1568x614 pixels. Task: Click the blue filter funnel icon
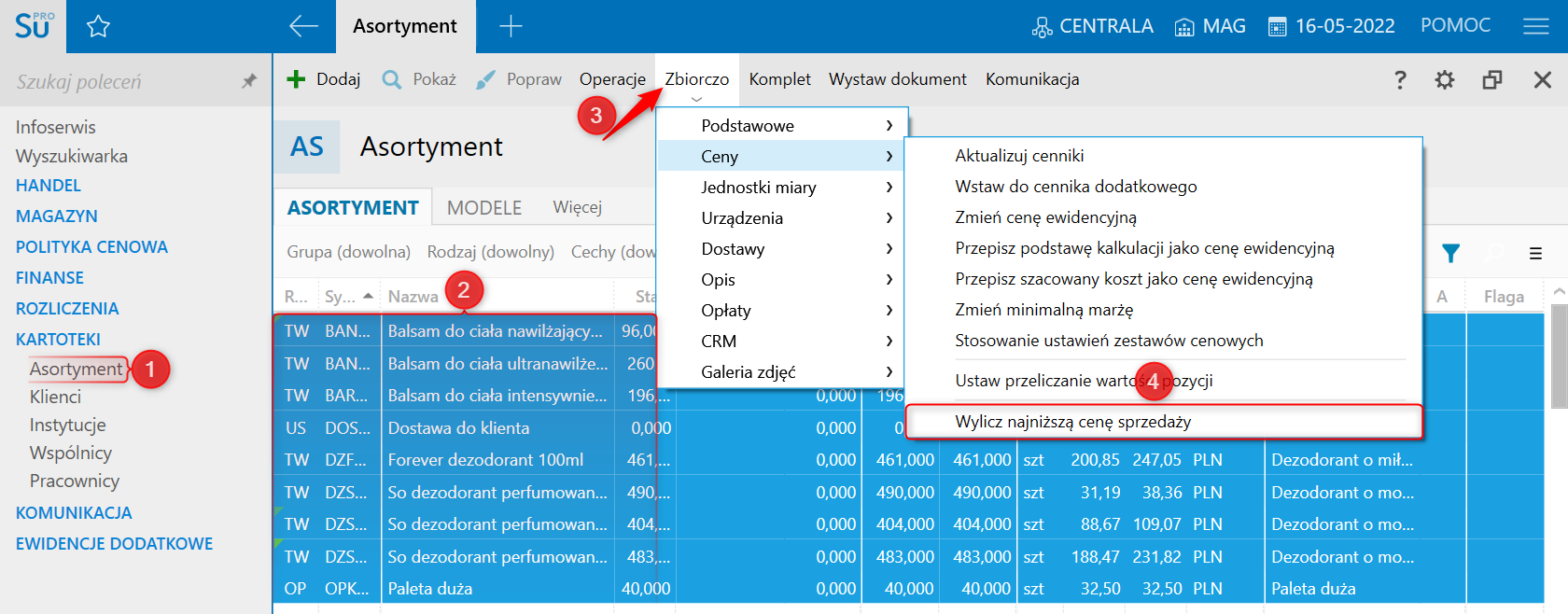pyautogui.click(x=1450, y=253)
